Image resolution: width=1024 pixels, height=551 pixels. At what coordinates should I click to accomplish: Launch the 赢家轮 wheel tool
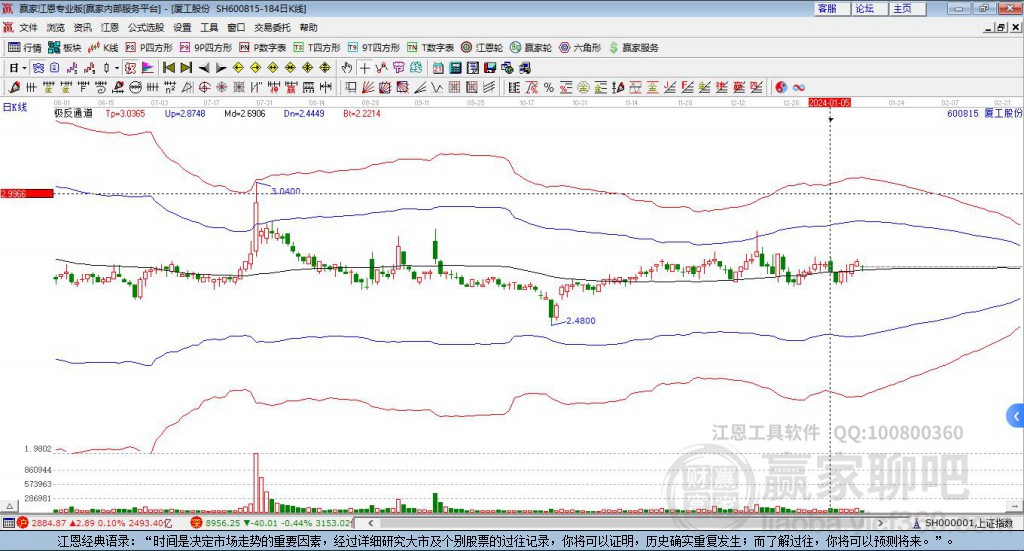[531, 48]
